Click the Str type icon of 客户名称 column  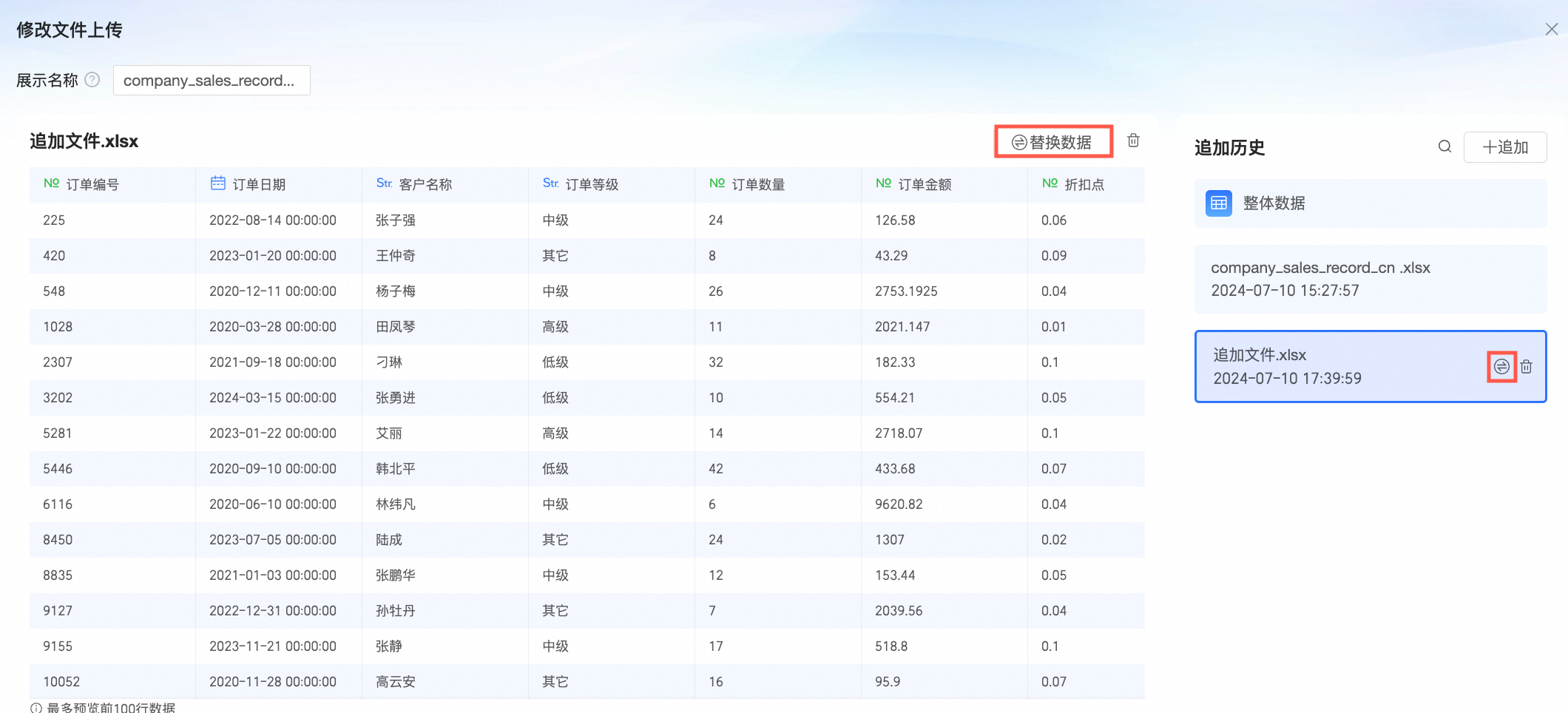(384, 183)
